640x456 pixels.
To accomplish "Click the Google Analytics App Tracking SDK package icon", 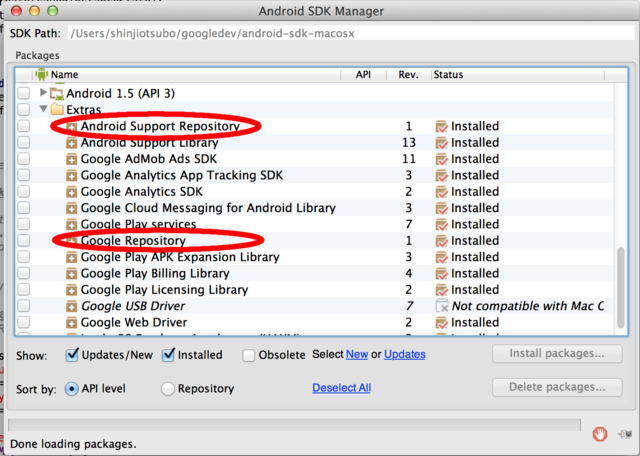I will (71, 176).
